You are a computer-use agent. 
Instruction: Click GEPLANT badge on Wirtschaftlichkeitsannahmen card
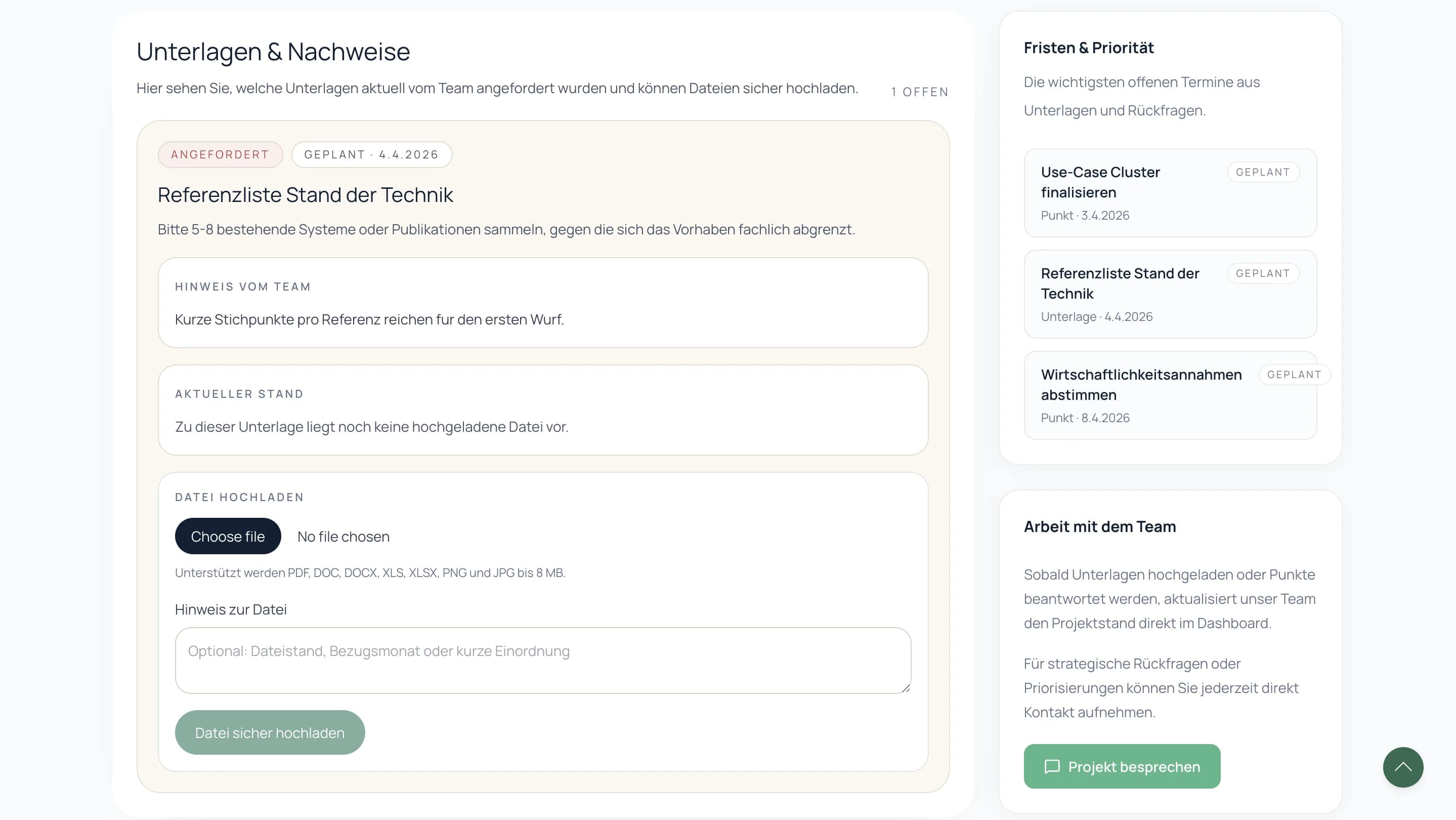1294,375
